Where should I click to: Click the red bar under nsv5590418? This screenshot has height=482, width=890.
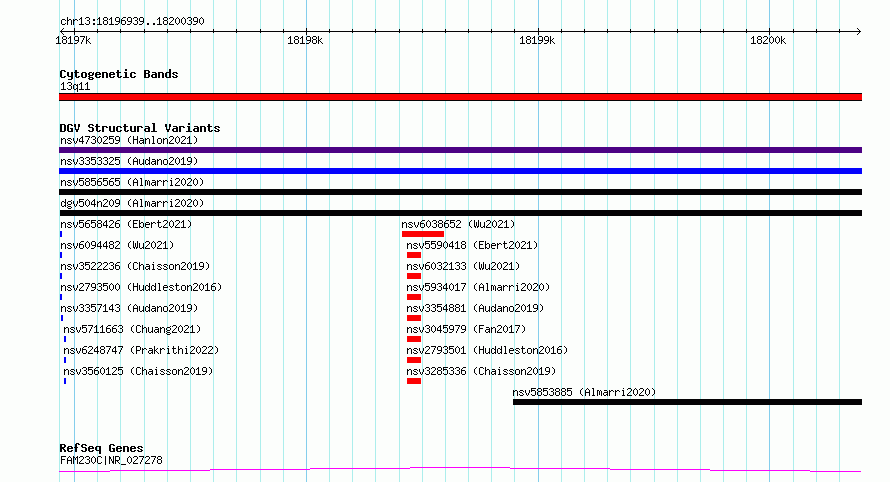[x=414, y=255]
